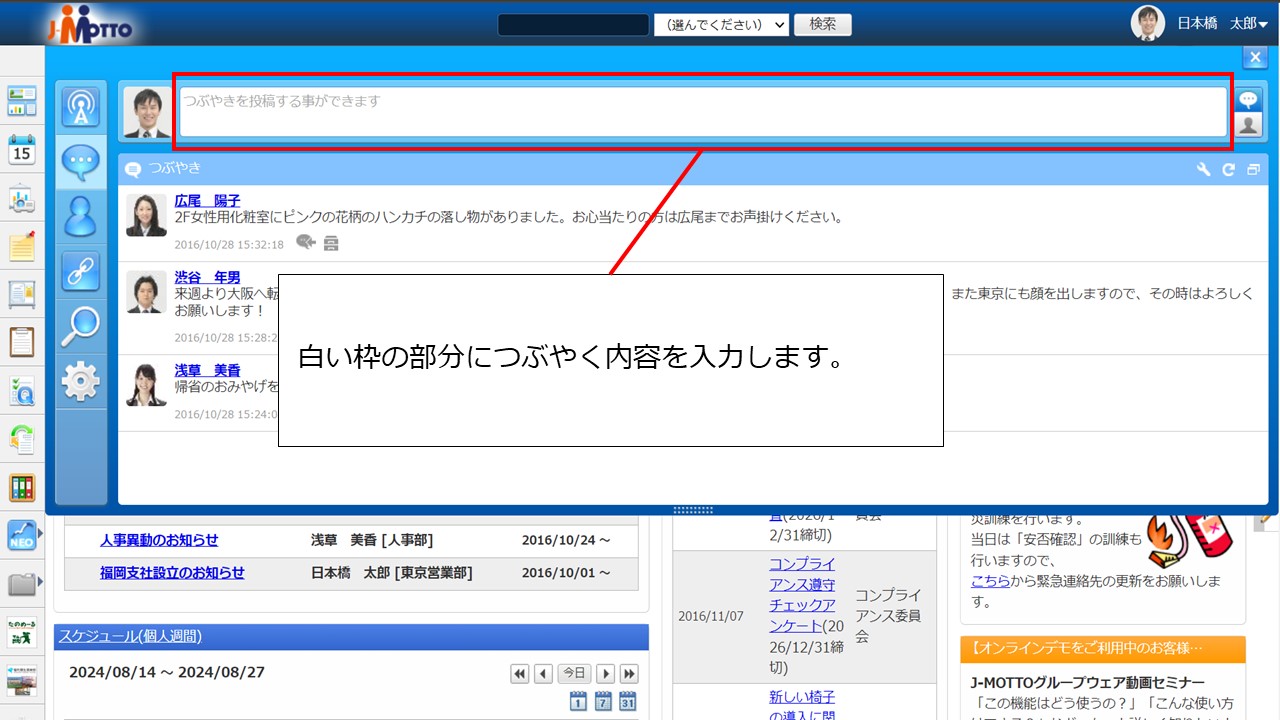Select the speech bubble tweets icon
This screenshot has width=1280, height=720.
[x=81, y=162]
